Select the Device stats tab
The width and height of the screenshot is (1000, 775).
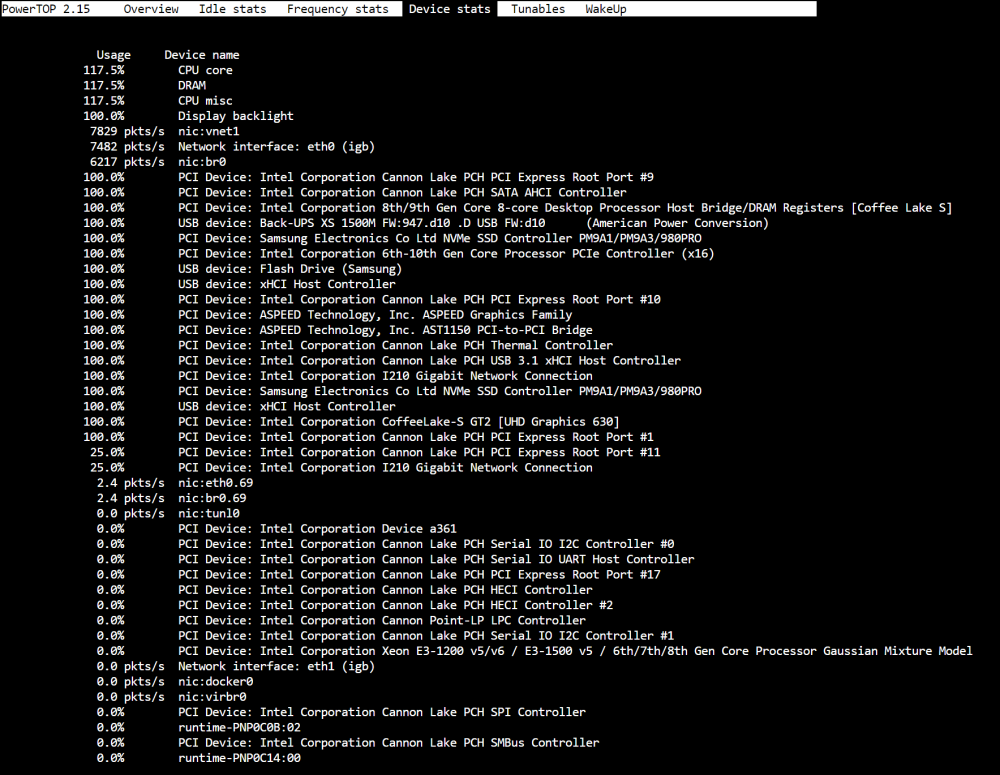coord(450,9)
